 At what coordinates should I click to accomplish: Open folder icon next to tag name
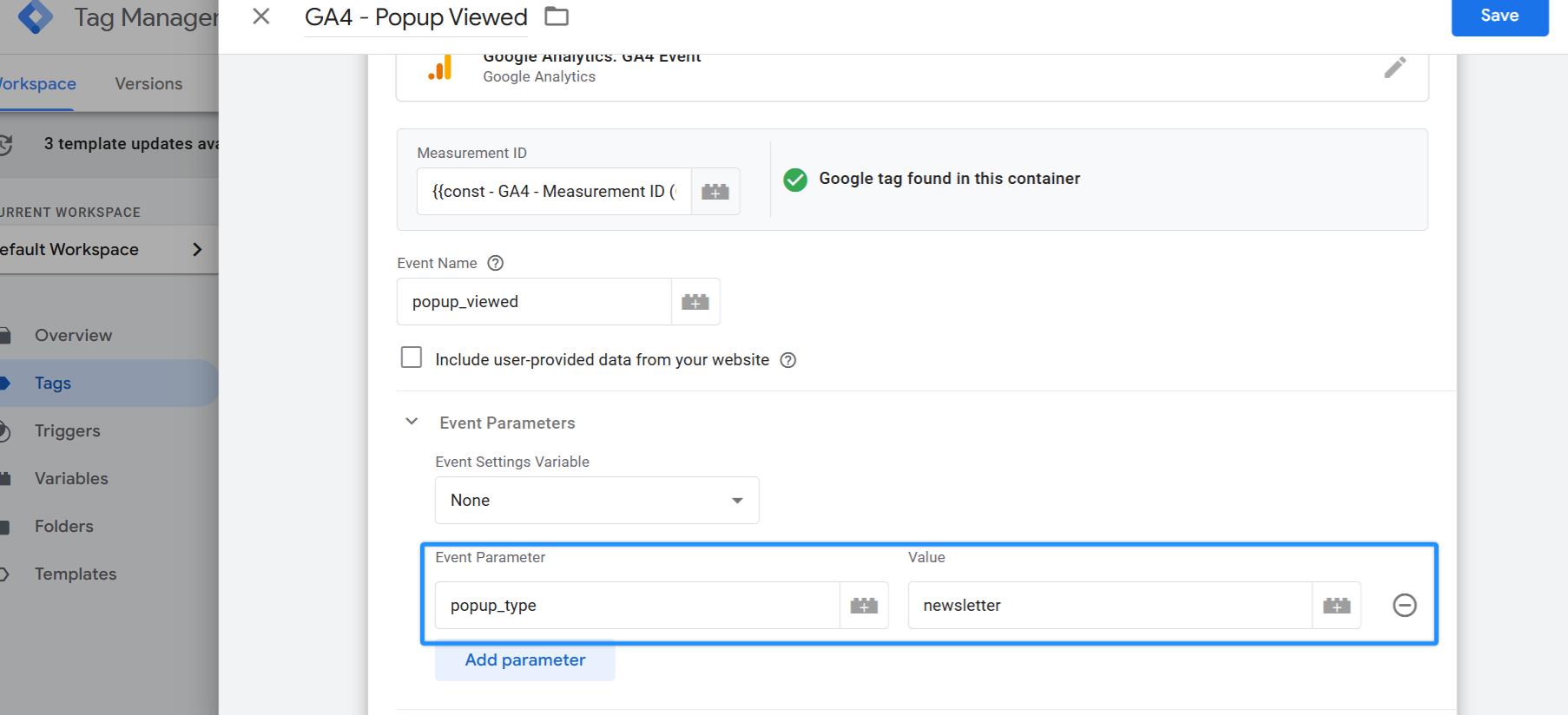557,16
